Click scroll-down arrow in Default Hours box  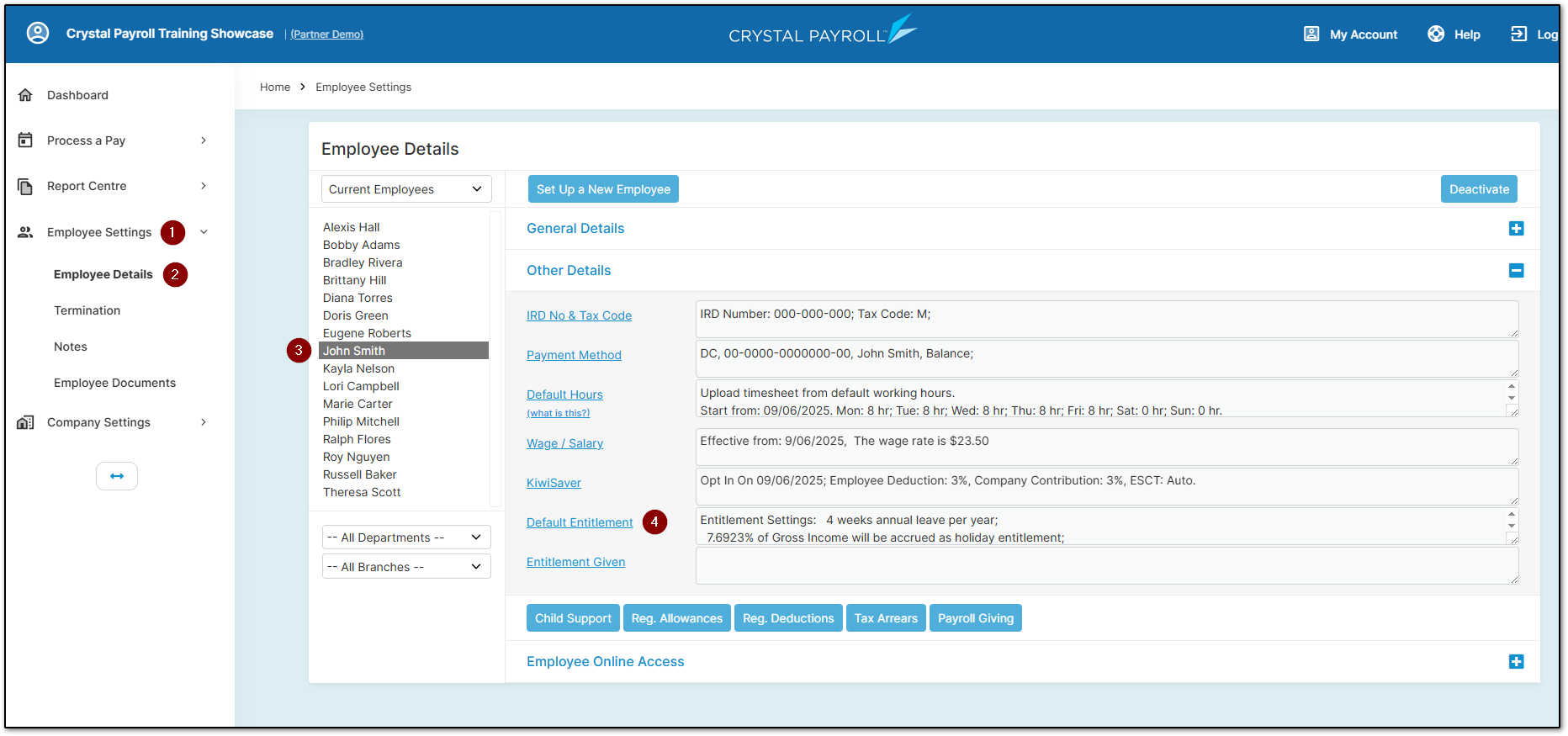[x=1512, y=398]
